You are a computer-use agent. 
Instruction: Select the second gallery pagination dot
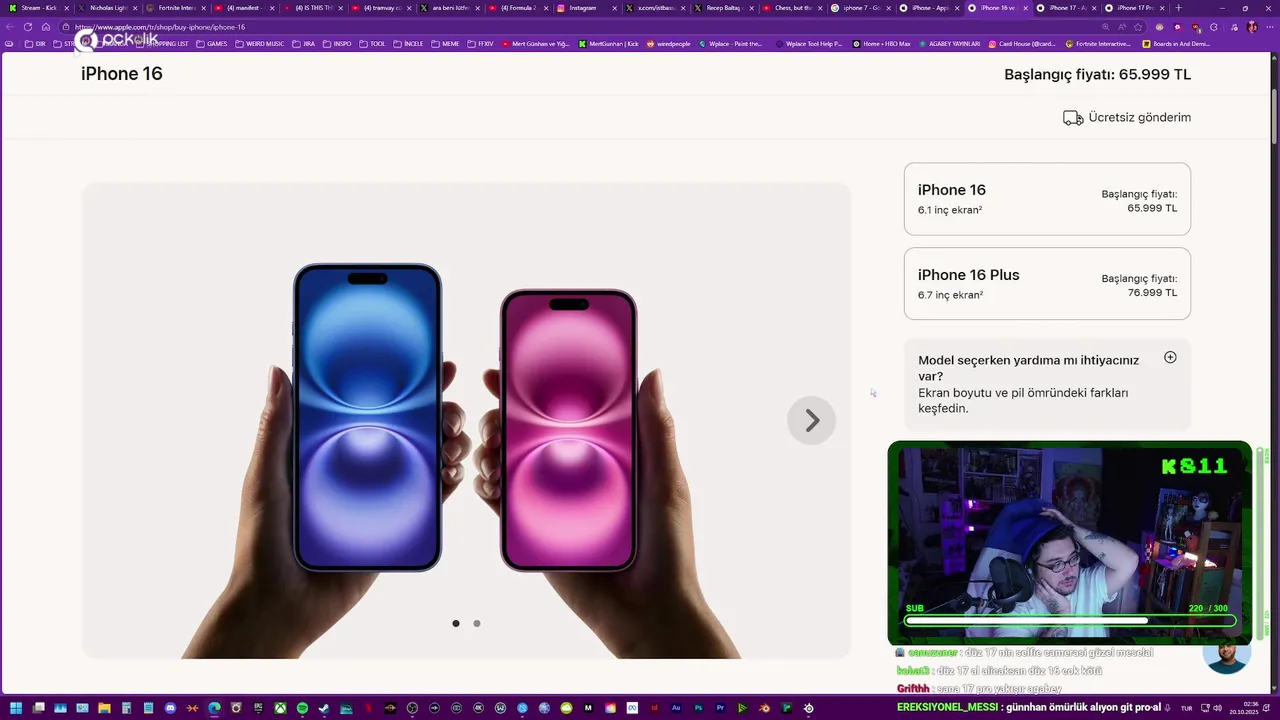coord(477,623)
